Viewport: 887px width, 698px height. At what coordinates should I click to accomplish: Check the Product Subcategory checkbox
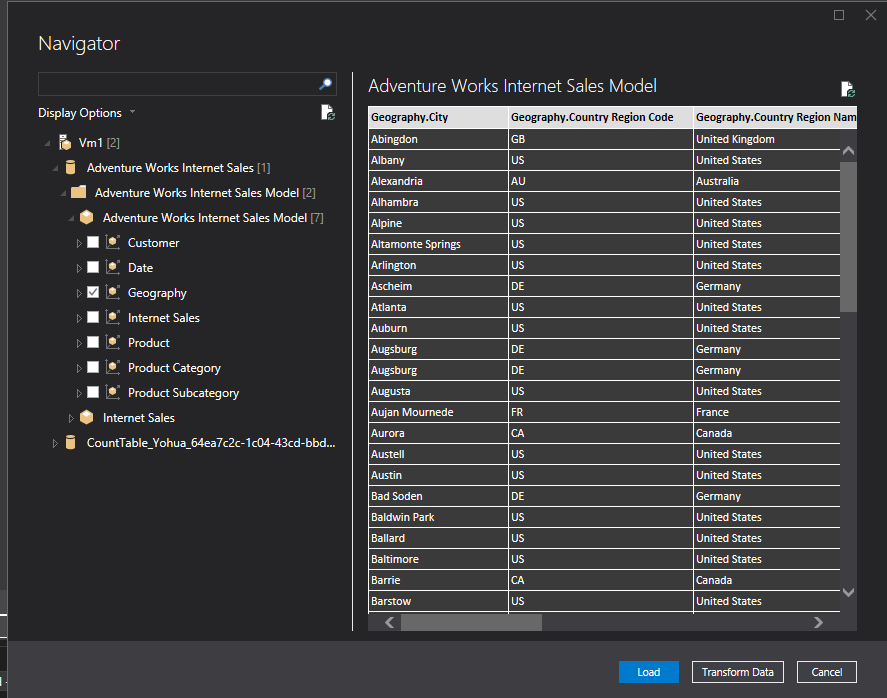tap(93, 392)
